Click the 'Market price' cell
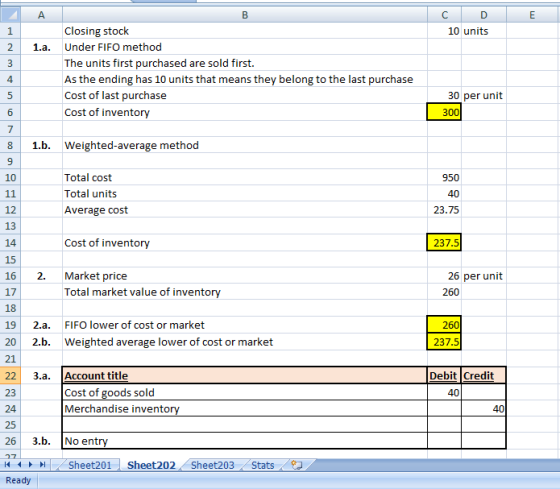The width and height of the screenshot is (560, 489). click(245, 275)
